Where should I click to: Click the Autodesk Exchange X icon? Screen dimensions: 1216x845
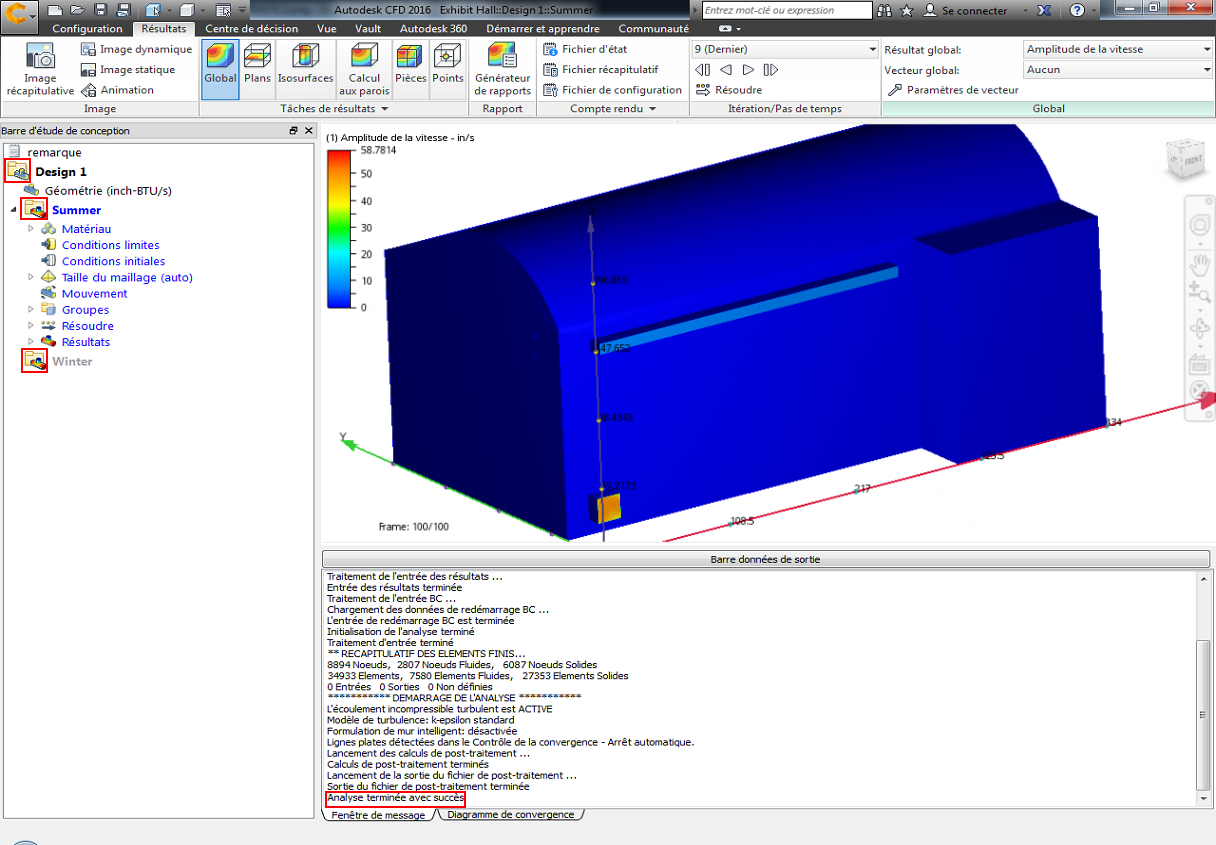(x=1043, y=10)
